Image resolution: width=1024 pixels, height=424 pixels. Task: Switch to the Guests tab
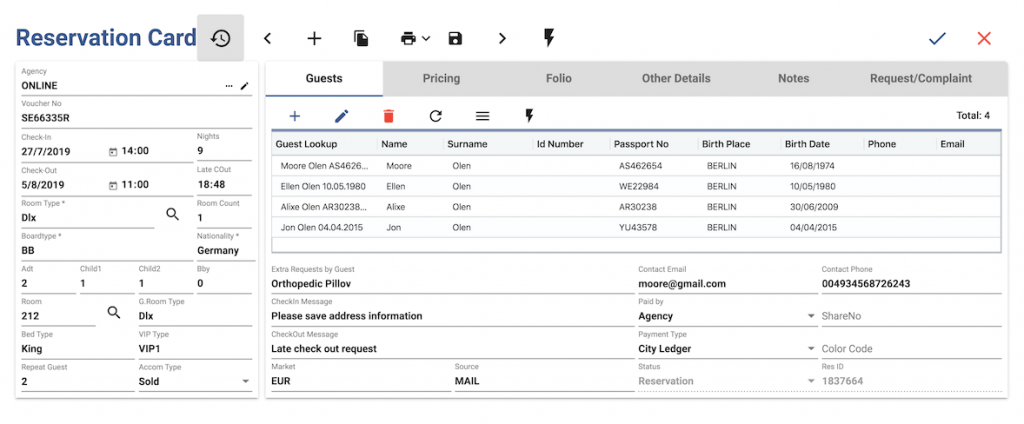point(324,78)
